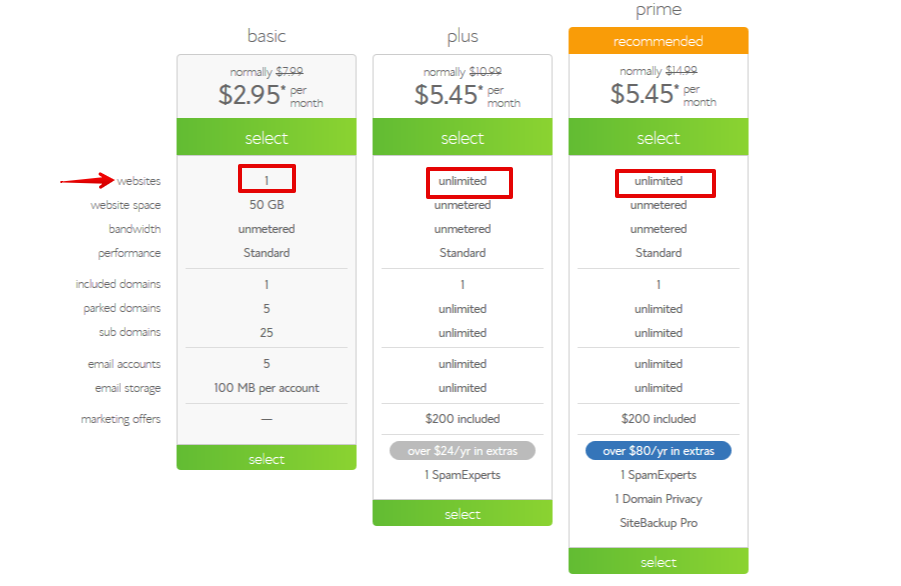Click the '$200 included' marketing offers cell for plus
Viewport: 901px width, 586px height.
point(462,418)
